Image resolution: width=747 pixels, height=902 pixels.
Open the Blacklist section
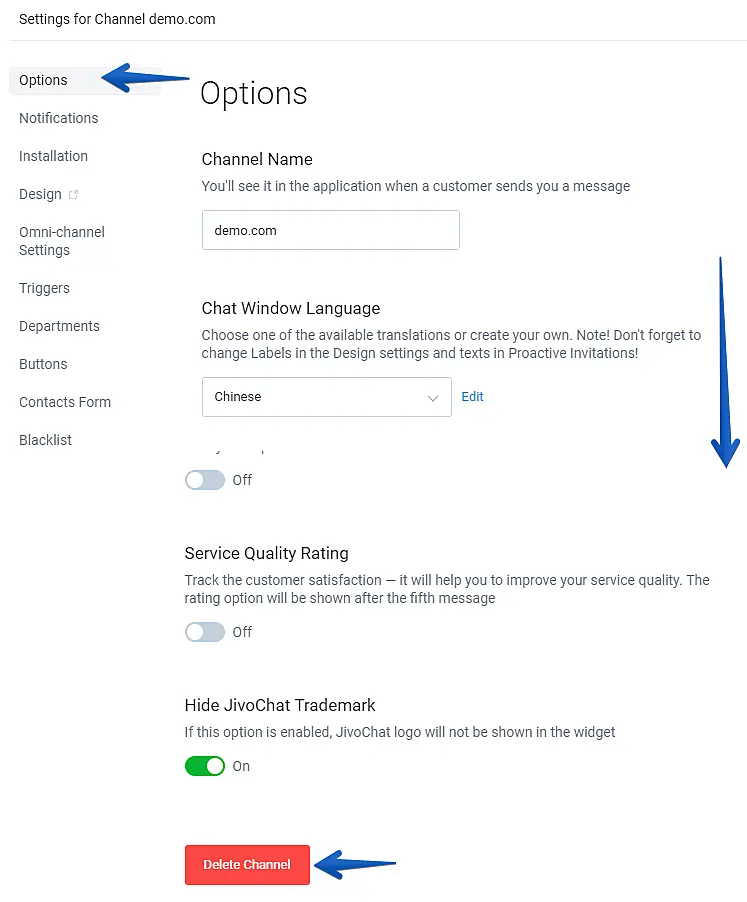click(46, 440)
